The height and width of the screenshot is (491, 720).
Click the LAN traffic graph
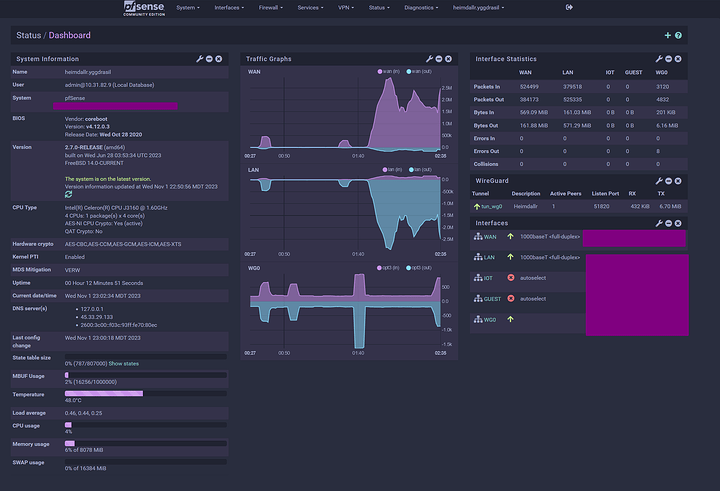(345, 213)
